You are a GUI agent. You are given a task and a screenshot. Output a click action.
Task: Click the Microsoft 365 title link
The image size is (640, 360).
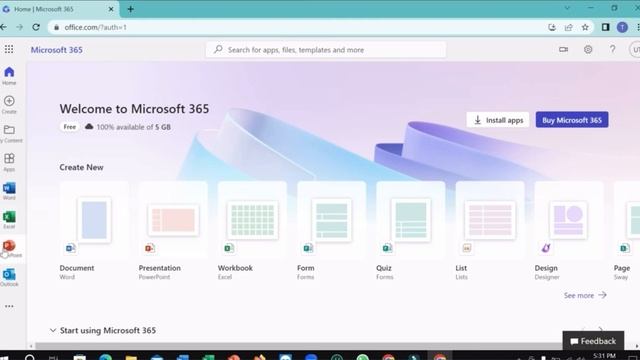[57, 50]
